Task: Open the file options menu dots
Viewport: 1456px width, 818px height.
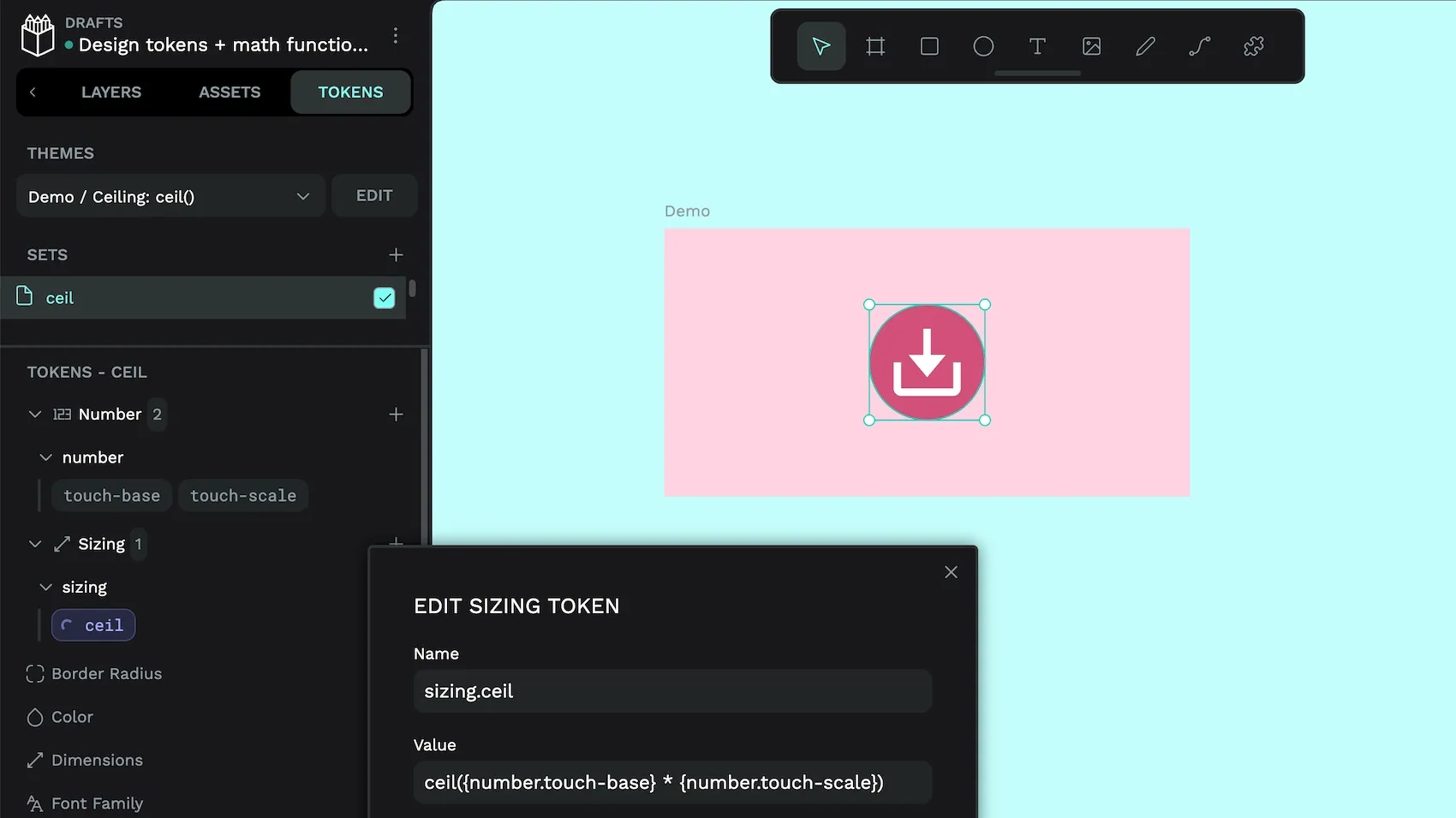Action: [395, 35]
